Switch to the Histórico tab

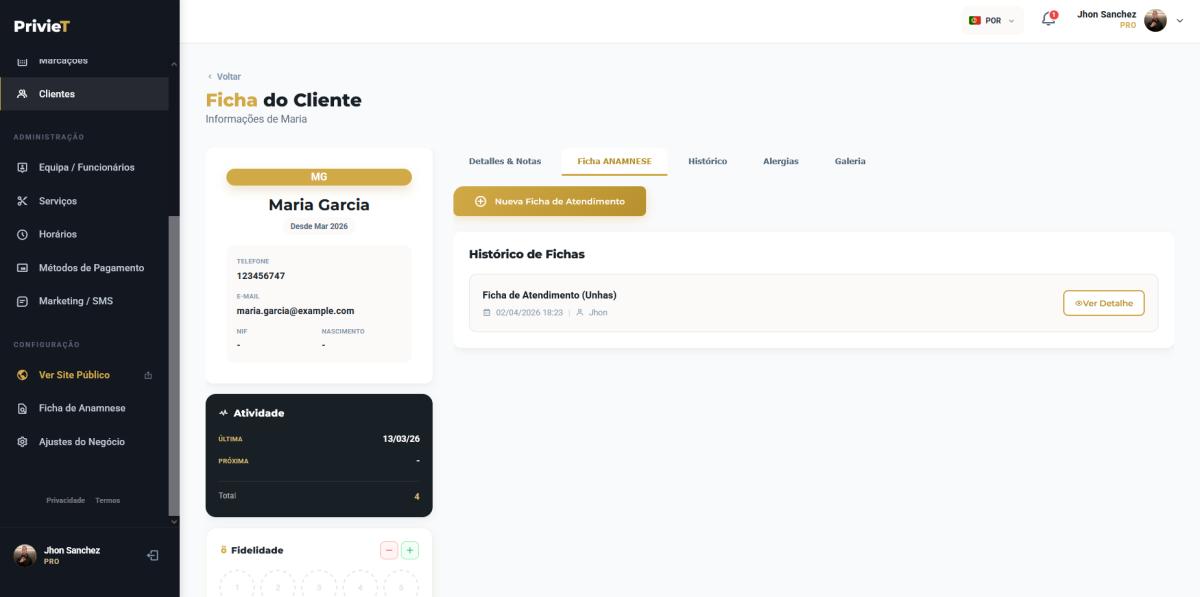click(707, 161)
